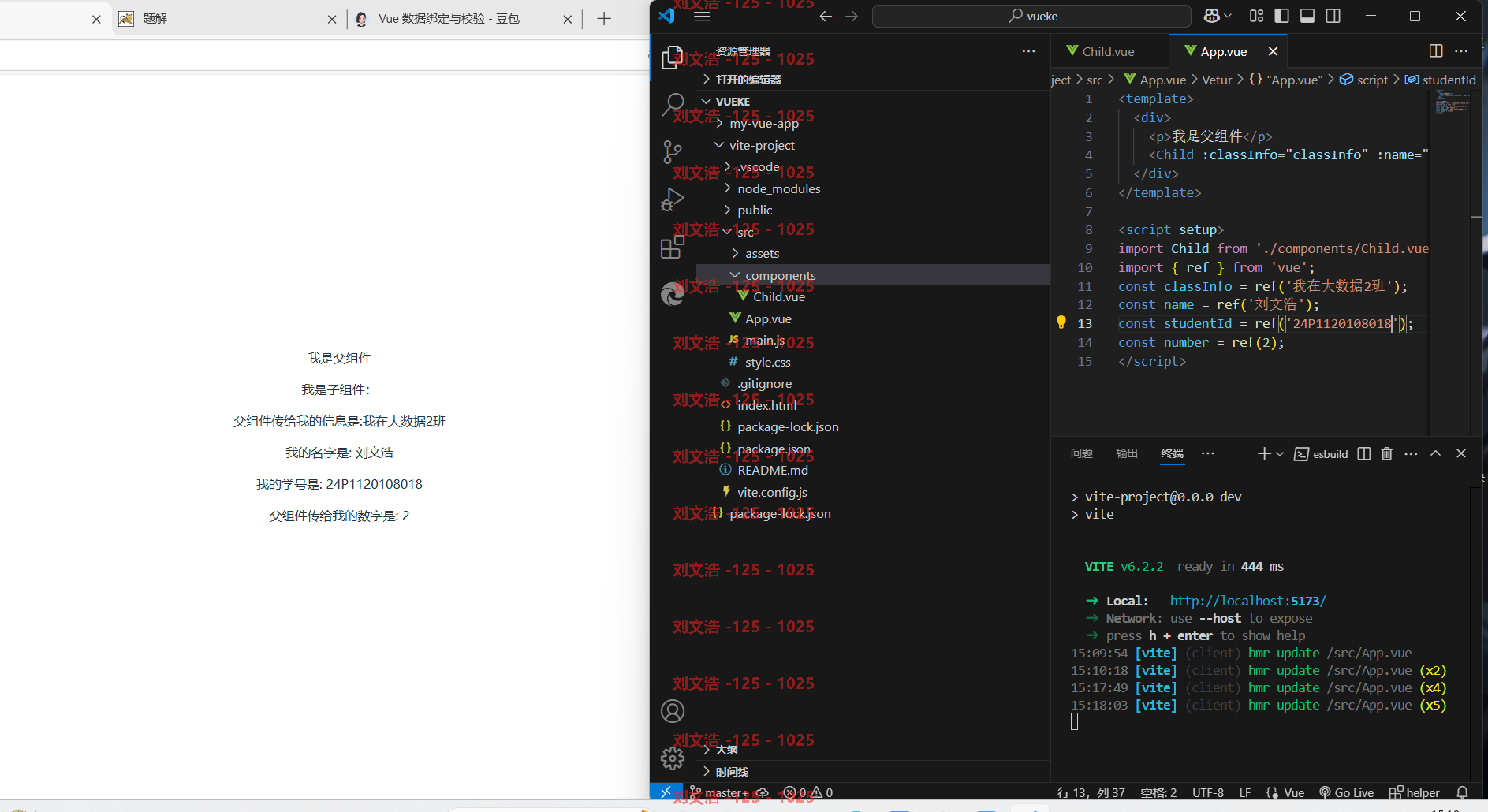Image resolution: width=1488 pixels, height=812 pixels.
Task: Click the Go Live status bar button
Action: [x=1347, y=792]
